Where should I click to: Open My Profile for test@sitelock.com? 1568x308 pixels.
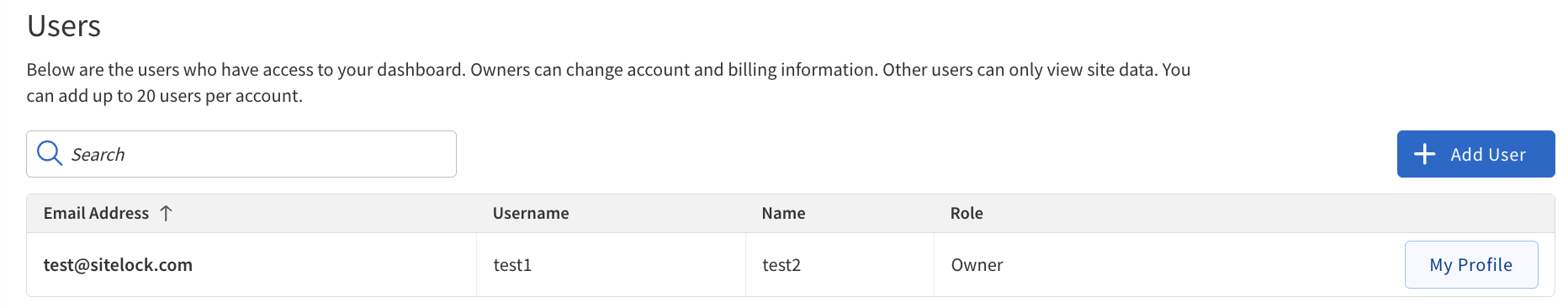1471,264
